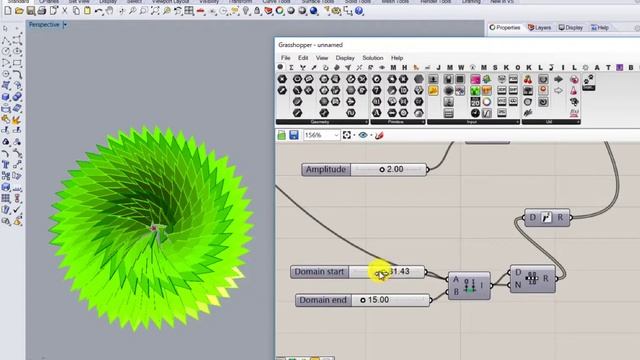Switch to the Display panel tab
Image resolution: width=640 pixels, height=360 pixels.
tap(571, 28)
